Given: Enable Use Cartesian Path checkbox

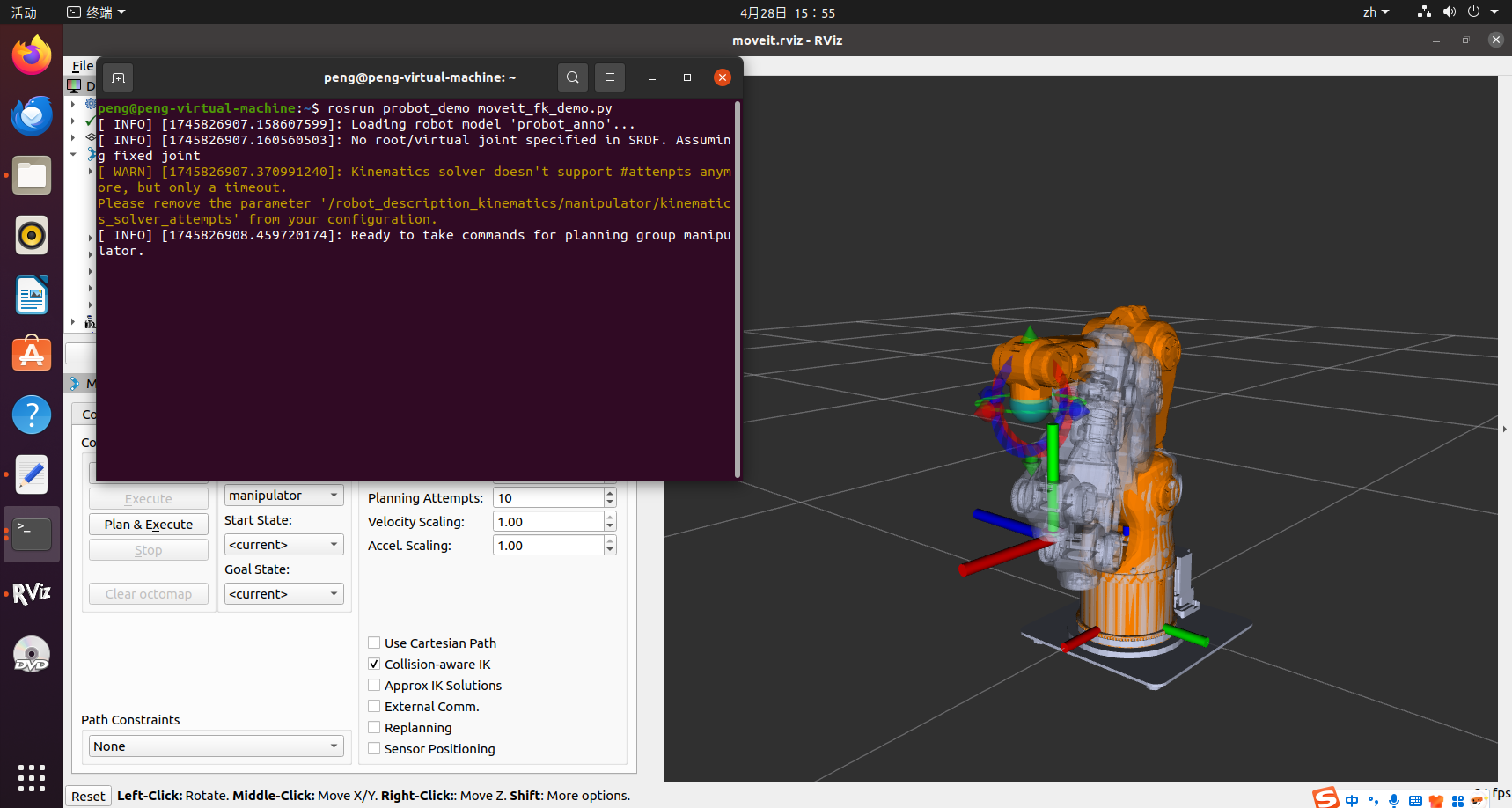Looking at the screenshot, I should (374, 643).
